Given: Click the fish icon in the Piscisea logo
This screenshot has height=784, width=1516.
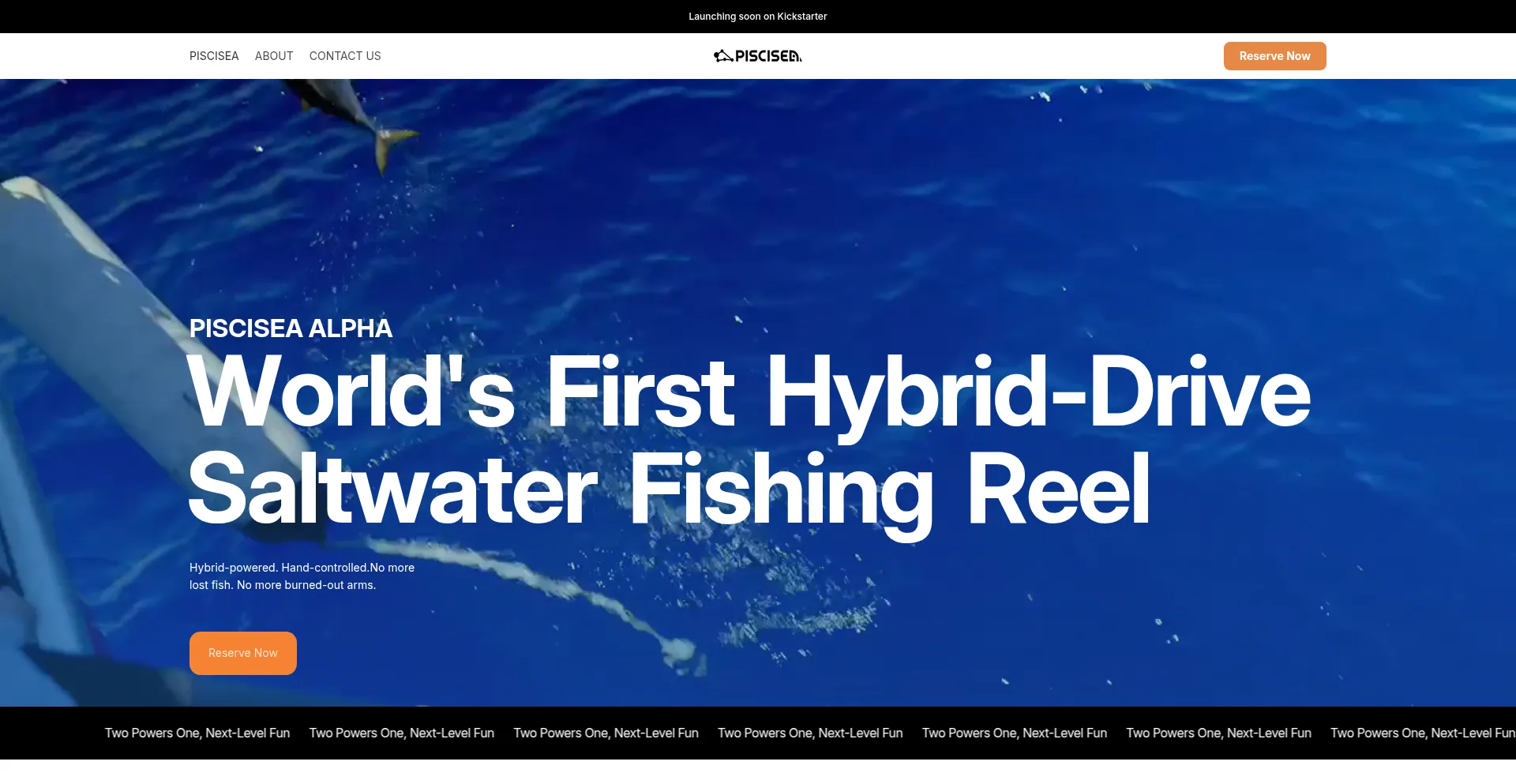Looking at the screenshot, I should 723,56.
